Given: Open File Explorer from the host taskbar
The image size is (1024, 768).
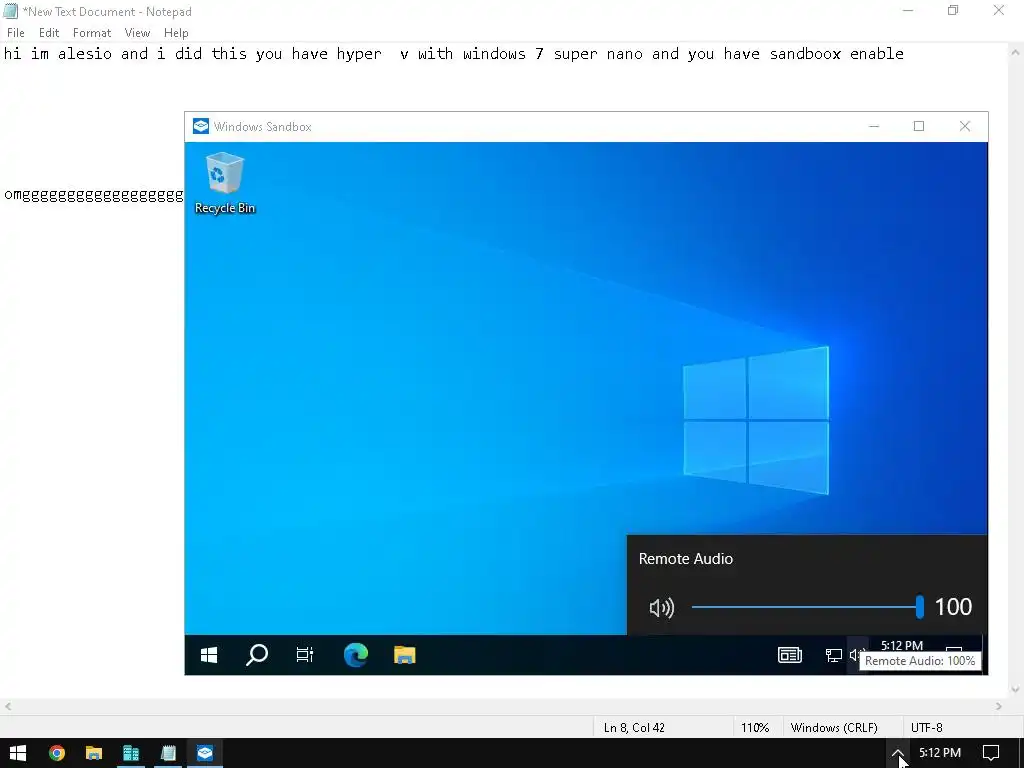Looking at the screenshot, I should coord(94,753).
